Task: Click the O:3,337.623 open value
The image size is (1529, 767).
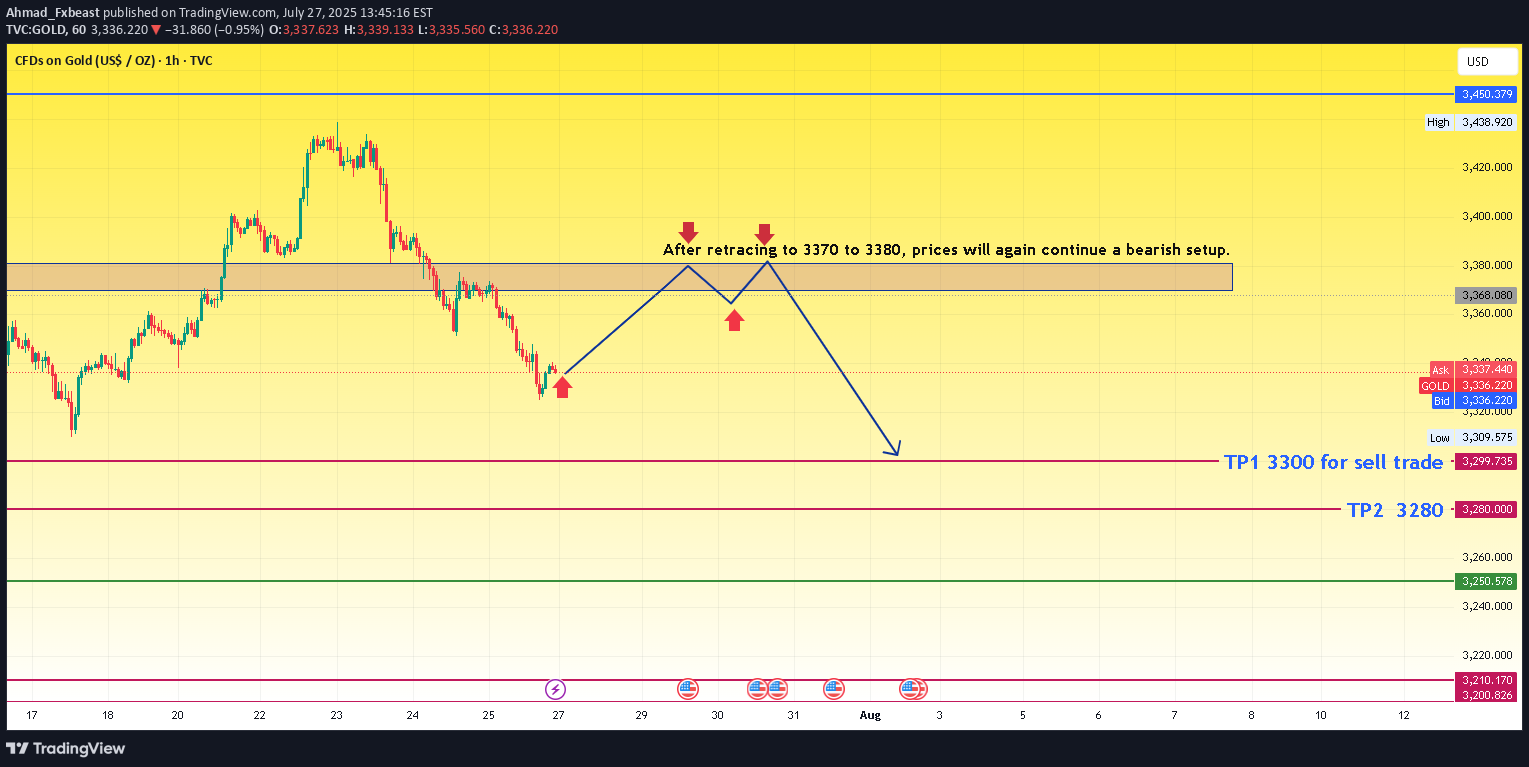Action: [304, 30]
